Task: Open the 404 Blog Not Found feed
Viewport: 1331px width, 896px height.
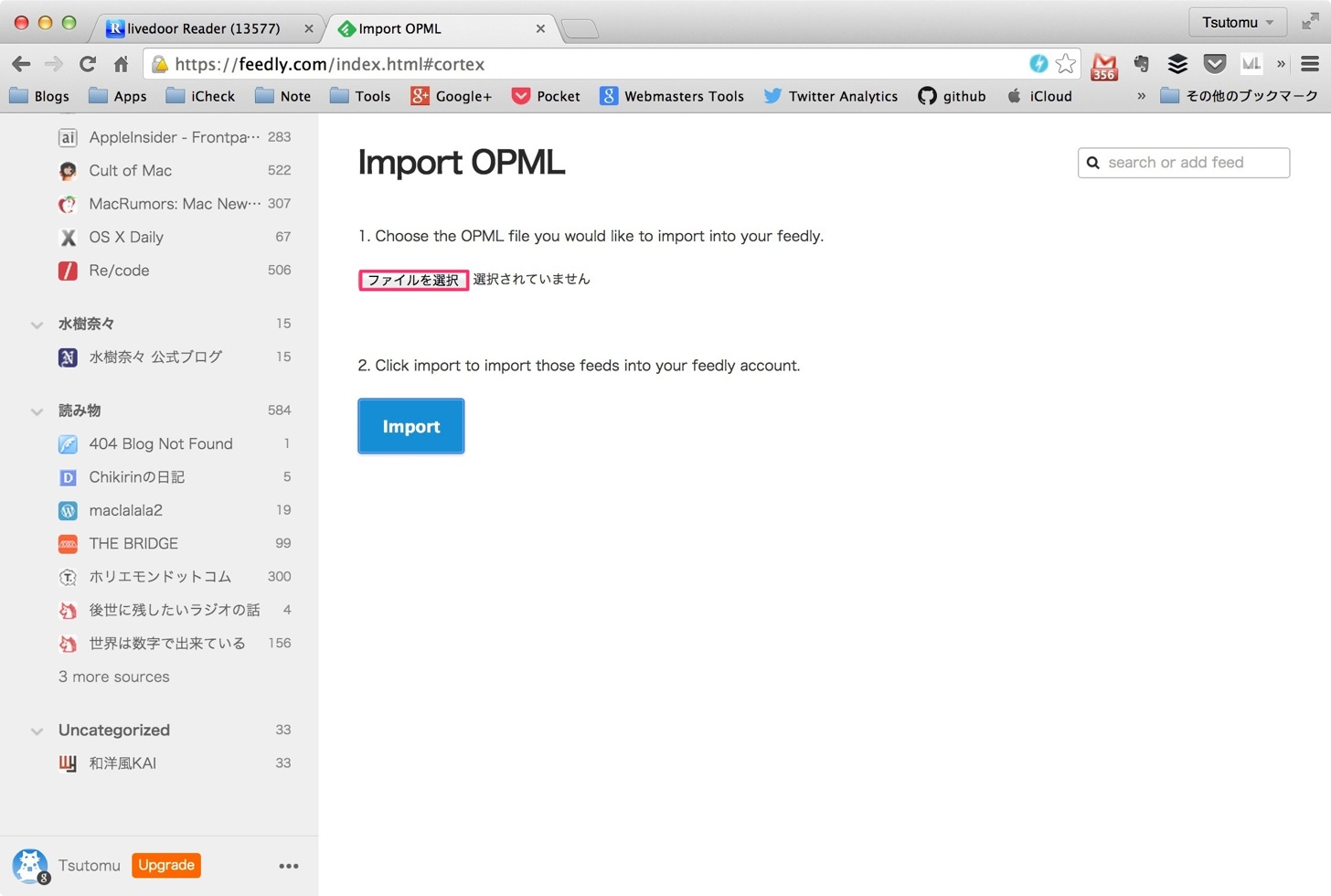Action: [175, 443]
